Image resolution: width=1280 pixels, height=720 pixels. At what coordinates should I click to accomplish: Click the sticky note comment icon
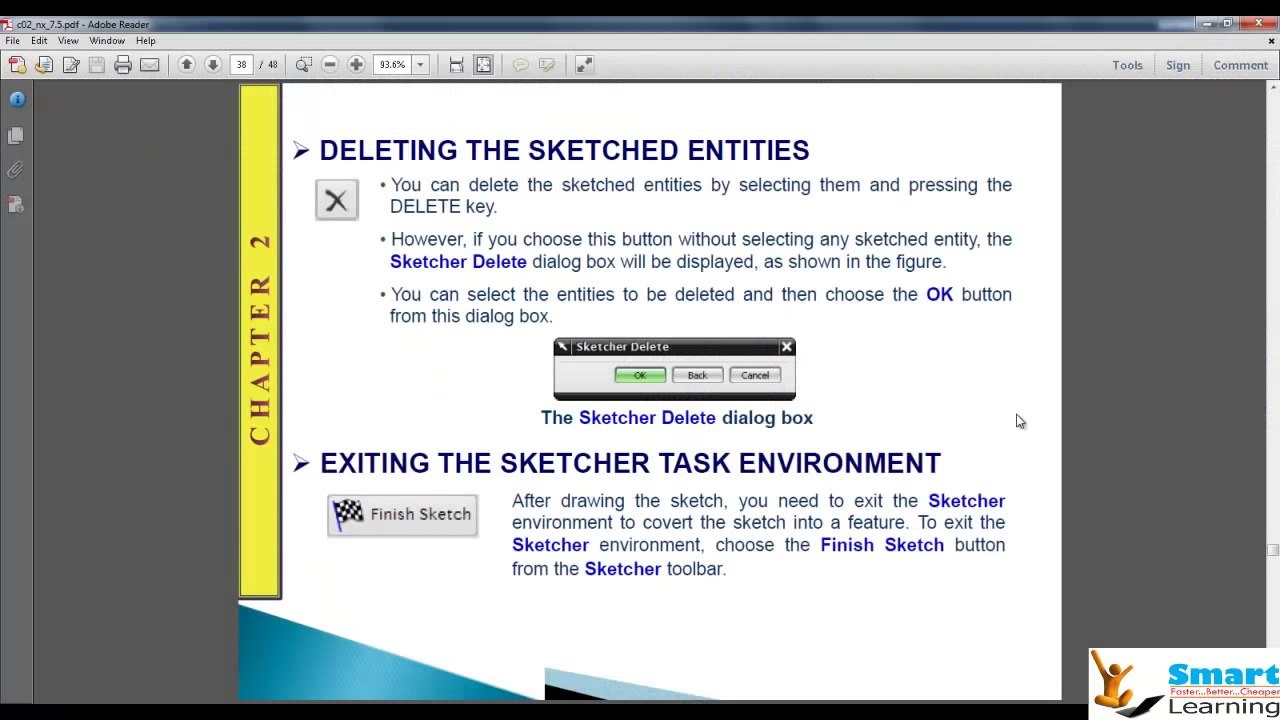point(520,65)
